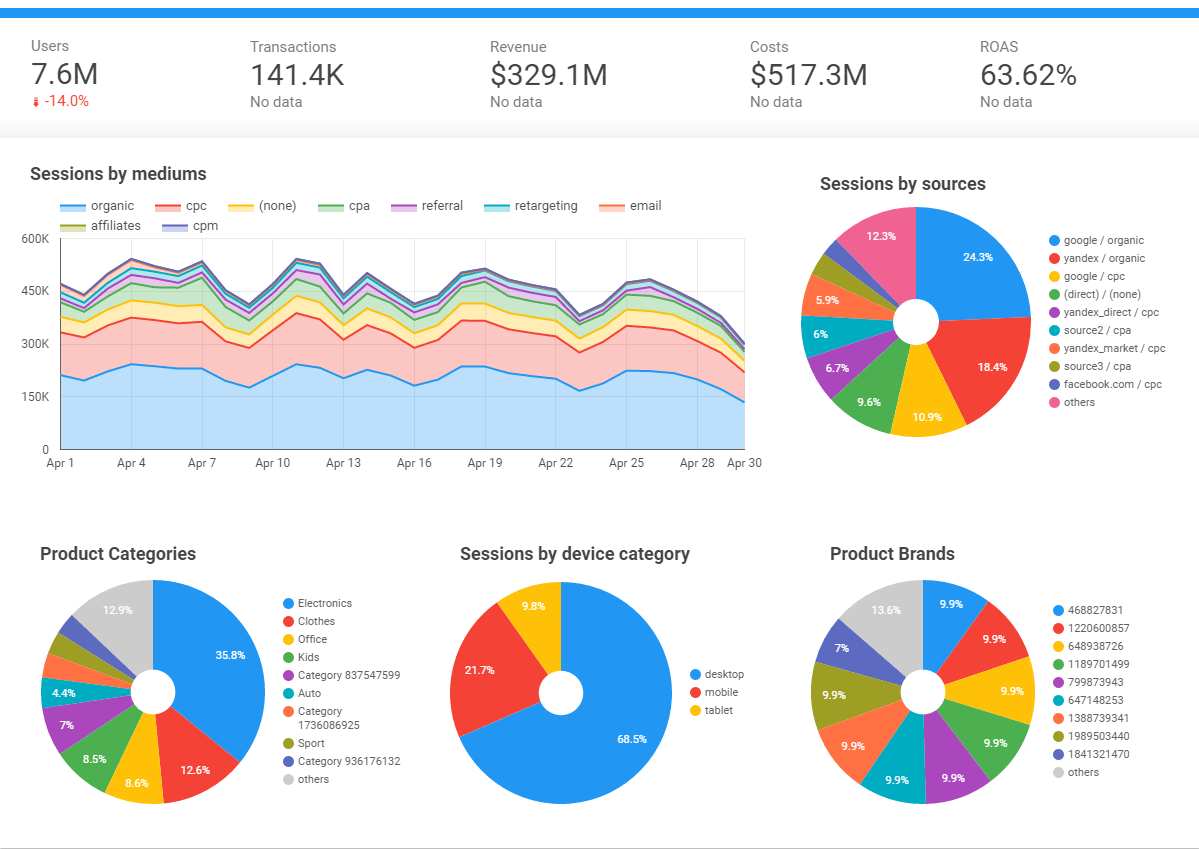Click the ROAS 63.62% scorecard
This screenshot has height=849, width=1199.
(x=1028, y=73)
